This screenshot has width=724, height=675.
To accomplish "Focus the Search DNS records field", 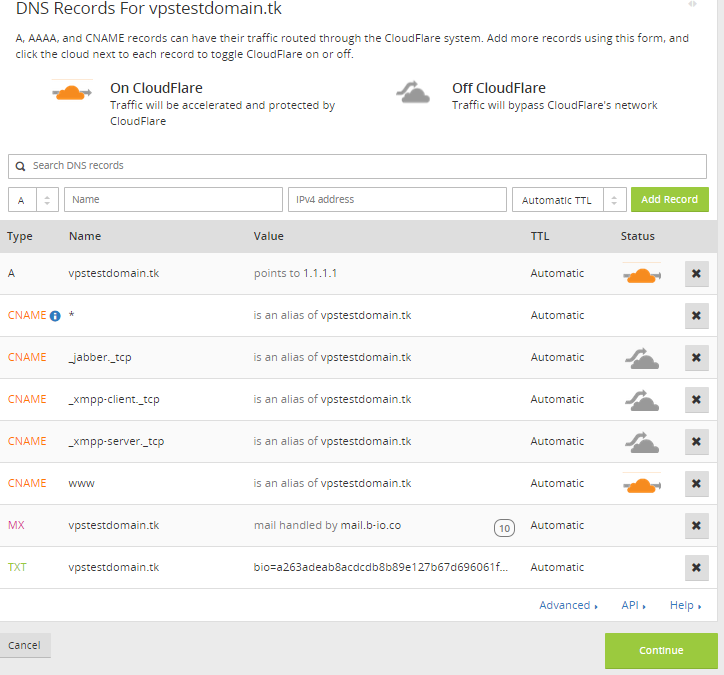I will (357, 166).
